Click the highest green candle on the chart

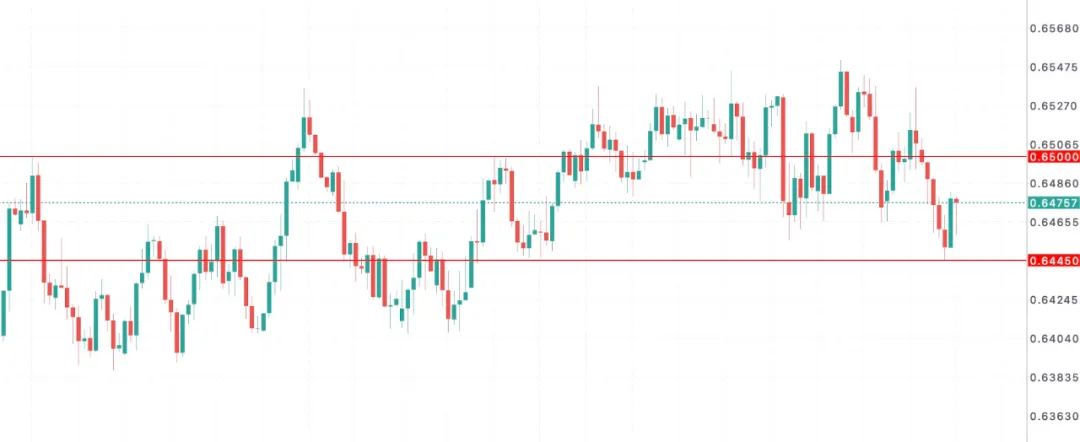(x=843, y=90)
